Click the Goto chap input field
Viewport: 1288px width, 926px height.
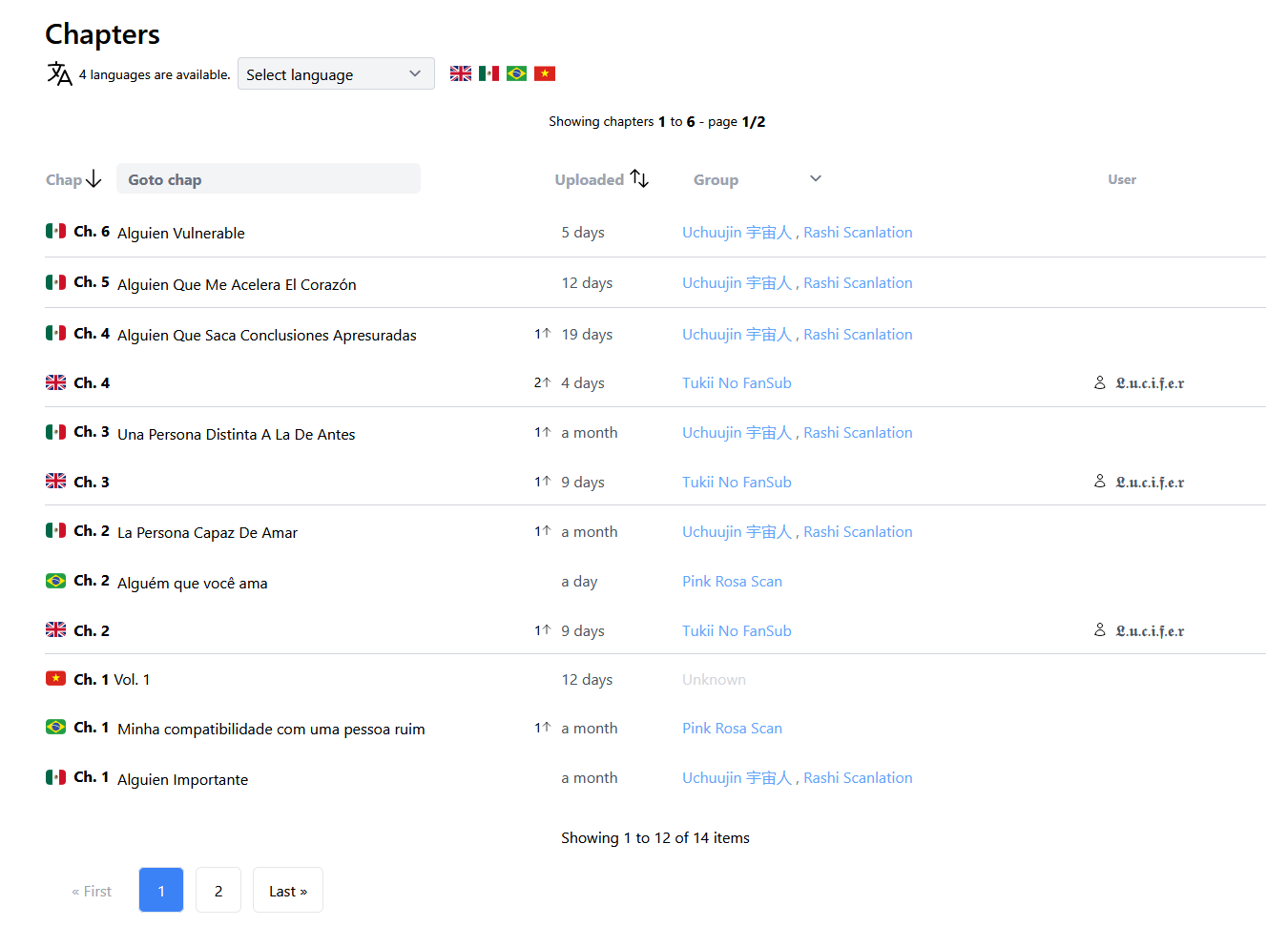tap(268, 179)
